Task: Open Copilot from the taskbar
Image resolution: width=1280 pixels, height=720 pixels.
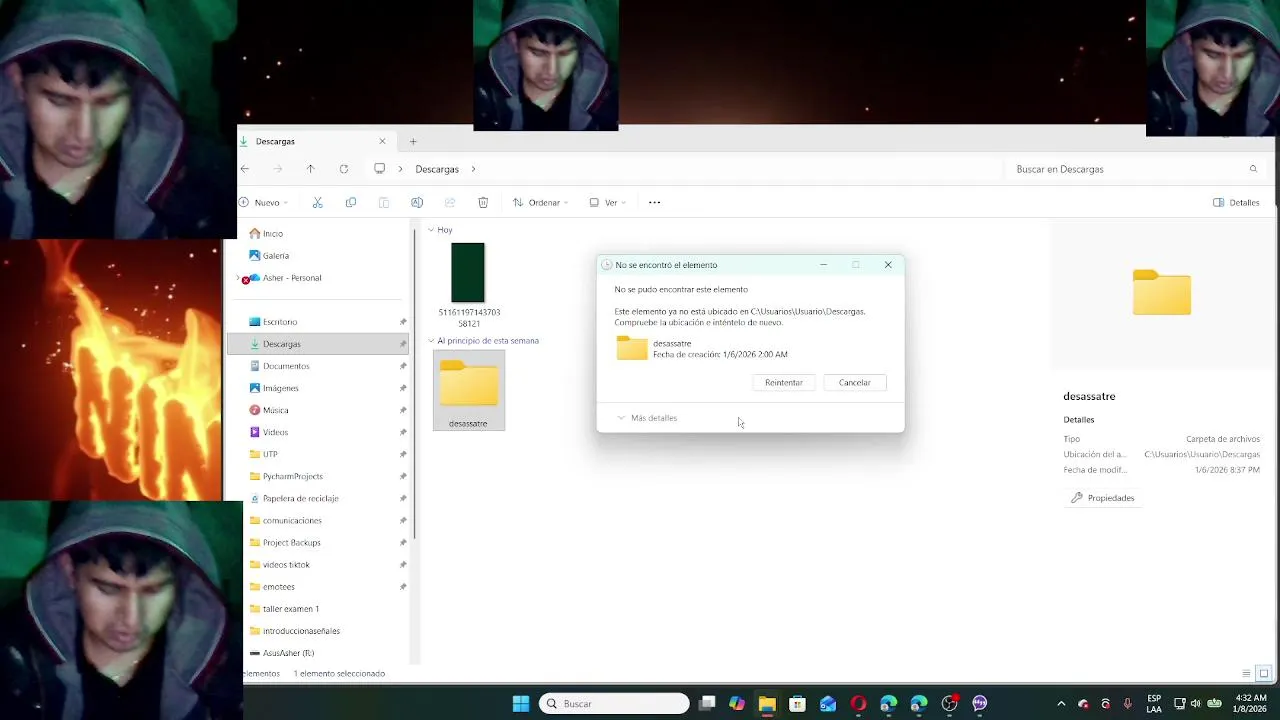Action: click(737, 703)
